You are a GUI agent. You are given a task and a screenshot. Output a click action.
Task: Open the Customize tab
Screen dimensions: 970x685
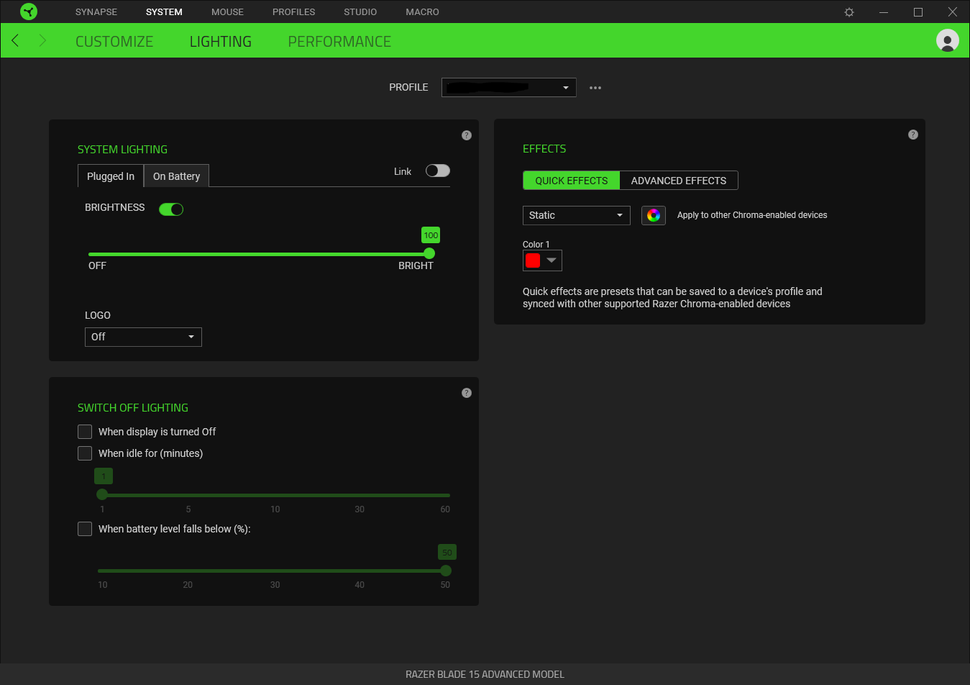114,41
